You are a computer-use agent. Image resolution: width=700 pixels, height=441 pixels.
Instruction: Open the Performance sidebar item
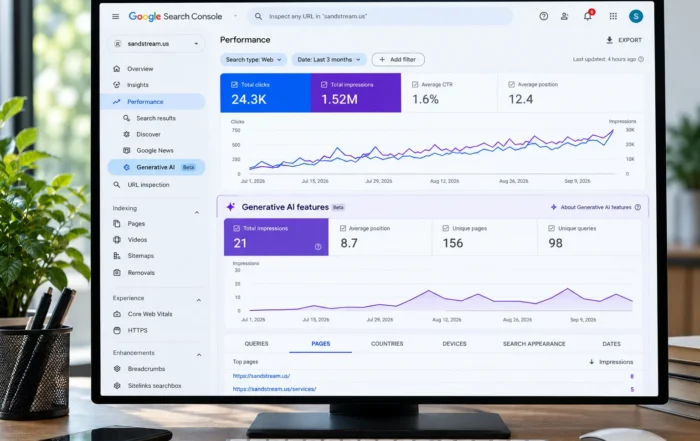point(153,102)
